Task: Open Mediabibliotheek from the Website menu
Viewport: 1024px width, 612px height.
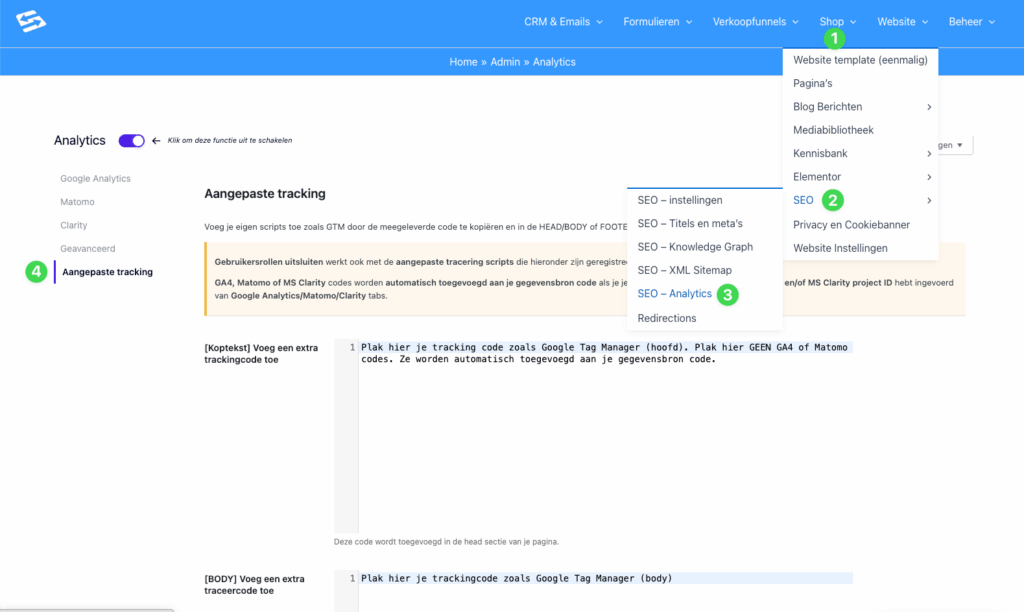Action: (833, 130)
